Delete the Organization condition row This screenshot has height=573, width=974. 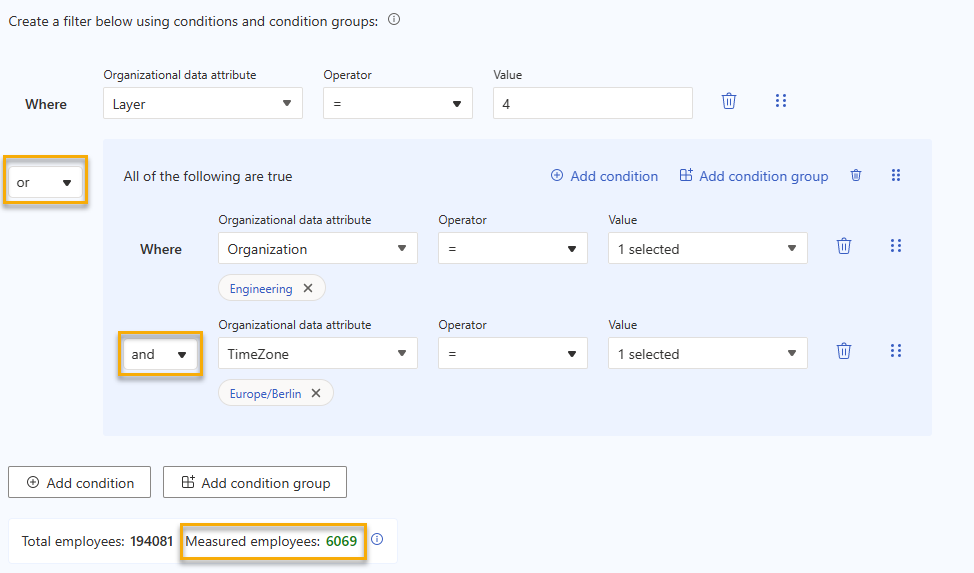pos(844,246)
